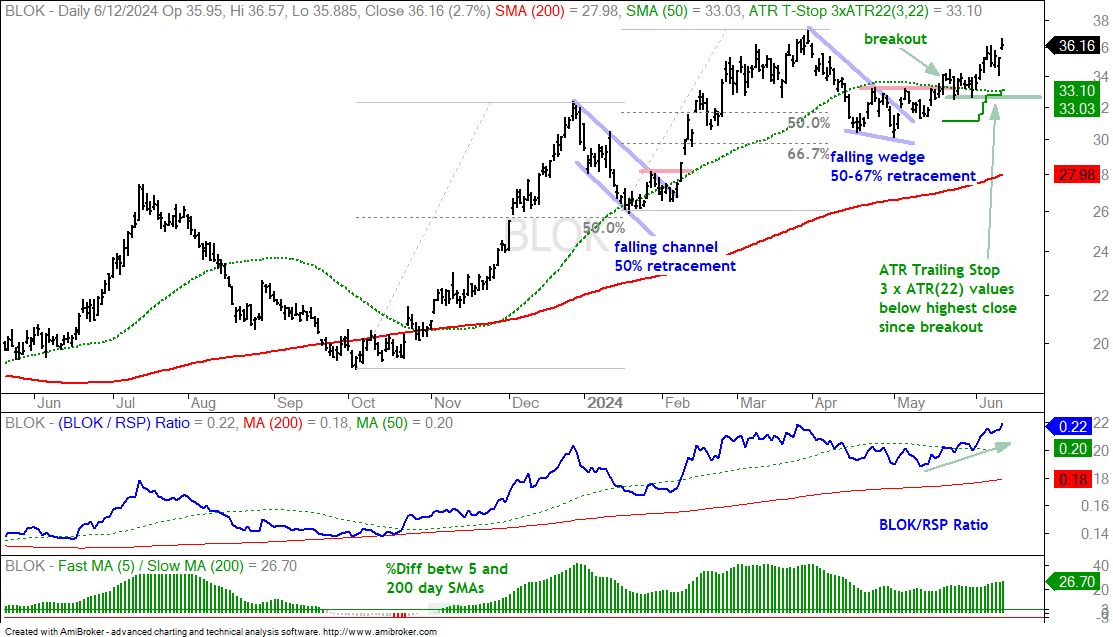Viewport: 1113px width, 637px height.
Task: Click the '50% retracement' annotation below falling channel
Action: 674,266
